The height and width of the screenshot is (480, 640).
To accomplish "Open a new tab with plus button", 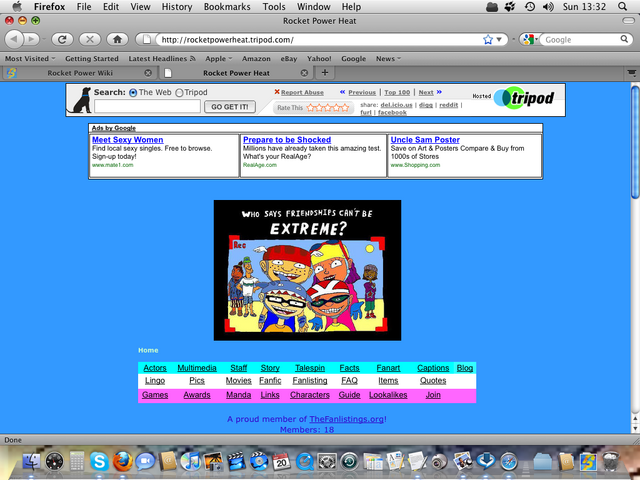I will point(324,73).
